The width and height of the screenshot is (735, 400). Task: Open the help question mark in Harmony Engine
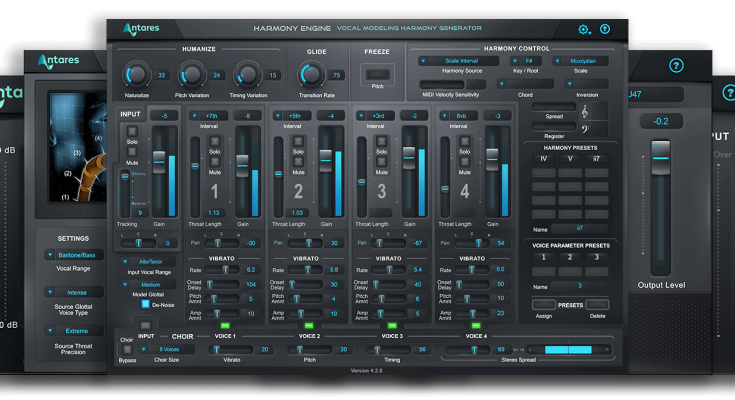point(605,29)
